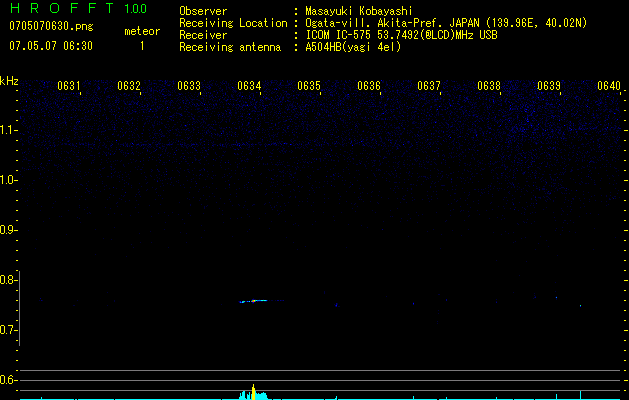Click time marker 0635
This screenshot has width=629, height=400.
point(309,86)
